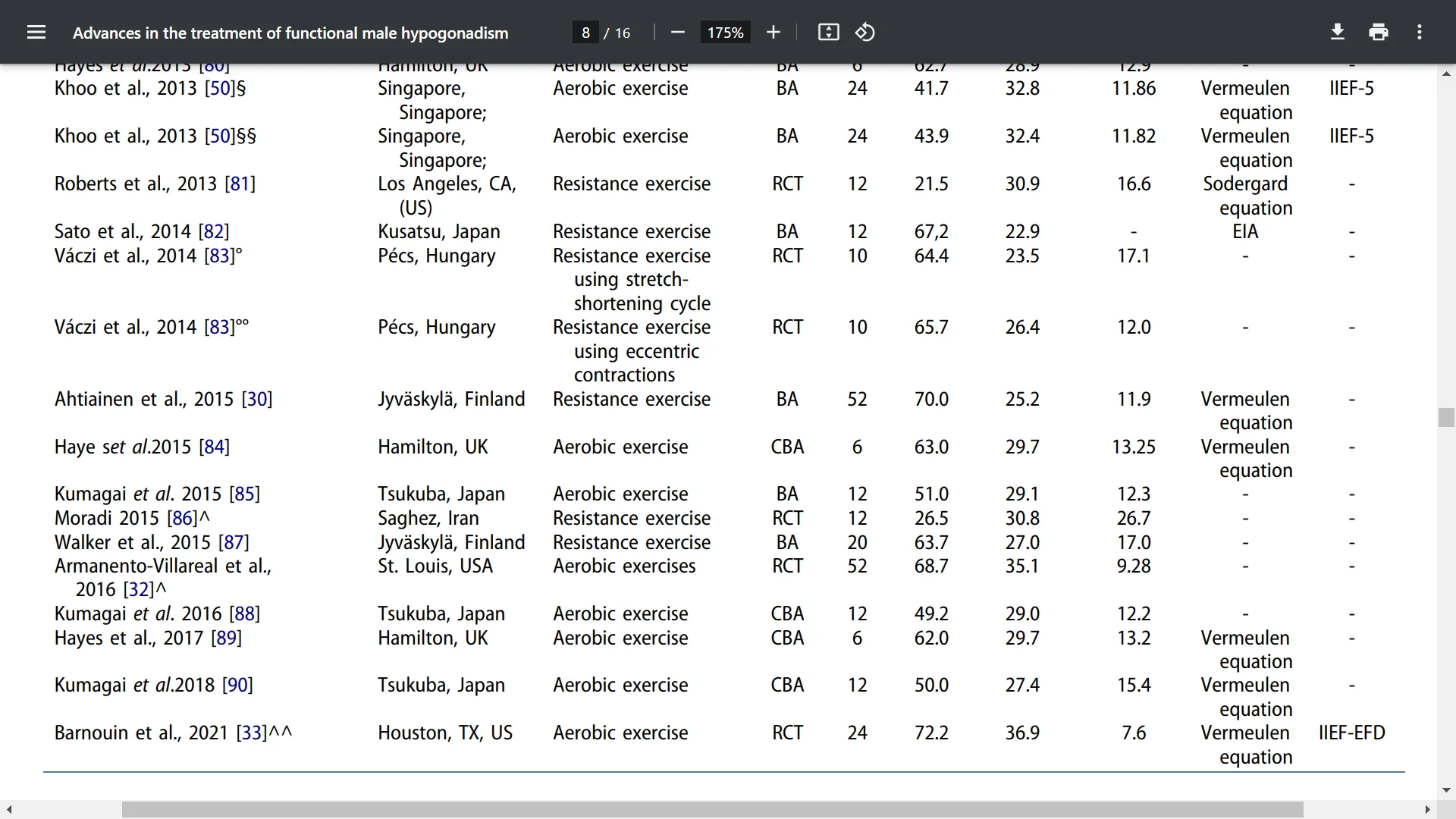
Task: Open reference [33] for Barnouin et al.
Action: click(252, 733)
